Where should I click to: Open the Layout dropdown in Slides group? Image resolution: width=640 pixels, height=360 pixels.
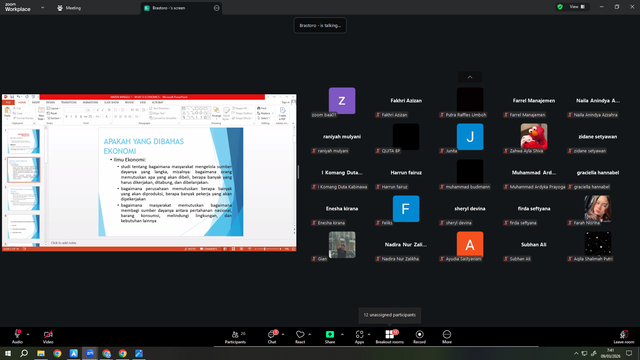point(53,108)
